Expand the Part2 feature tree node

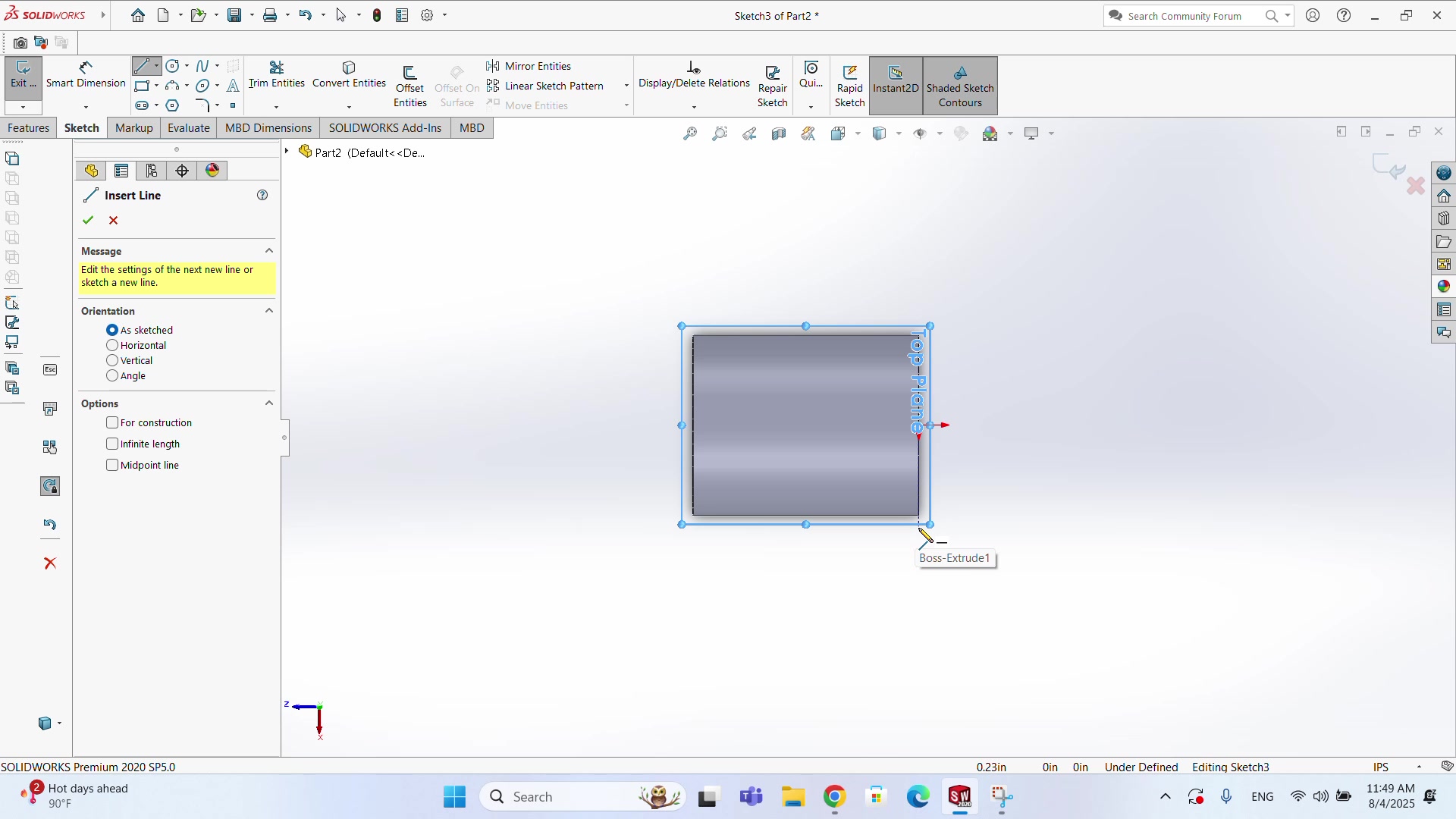[x=287, y=152]
